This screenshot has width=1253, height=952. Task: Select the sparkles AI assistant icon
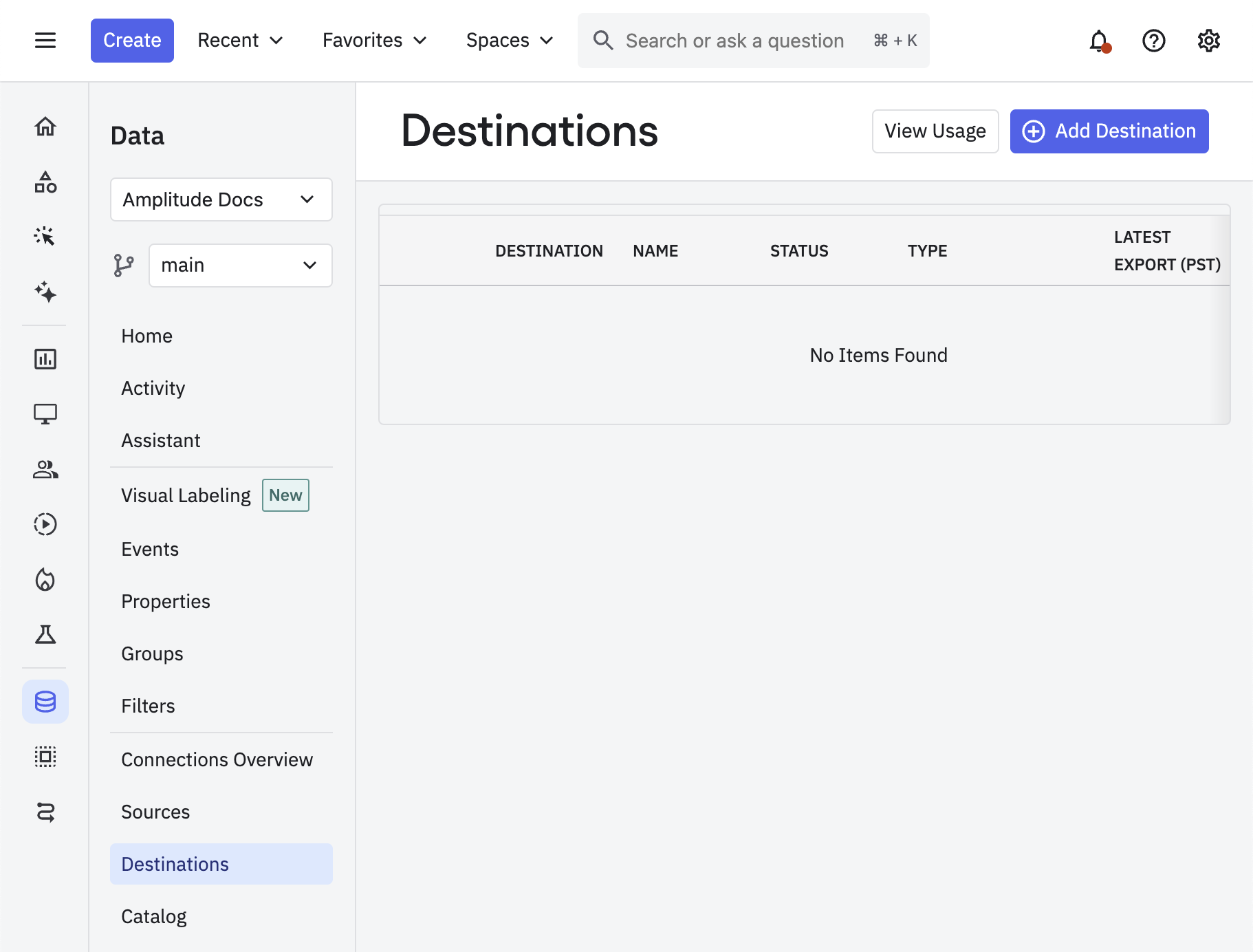coord(45,293)
